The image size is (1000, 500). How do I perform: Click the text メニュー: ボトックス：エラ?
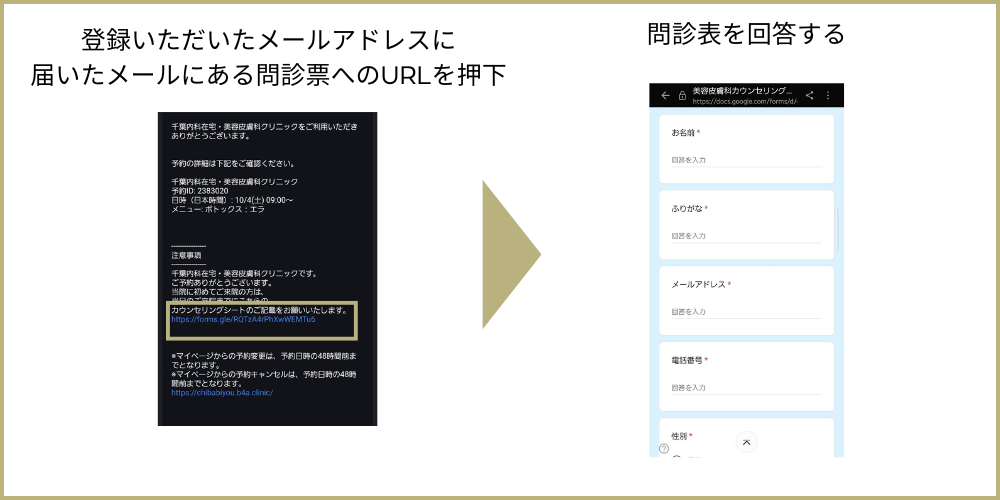coord(217,209)
